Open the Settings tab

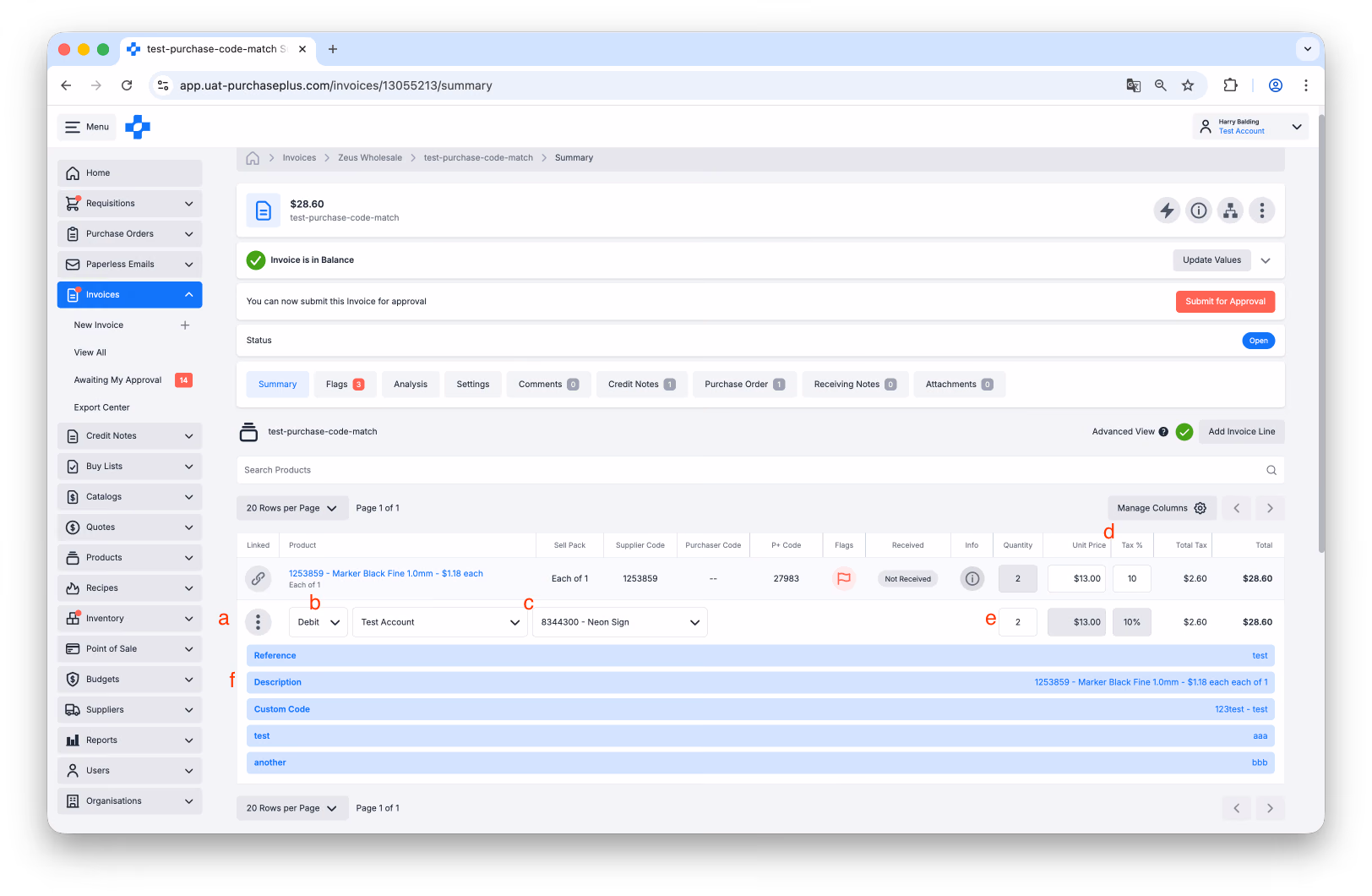473,385
